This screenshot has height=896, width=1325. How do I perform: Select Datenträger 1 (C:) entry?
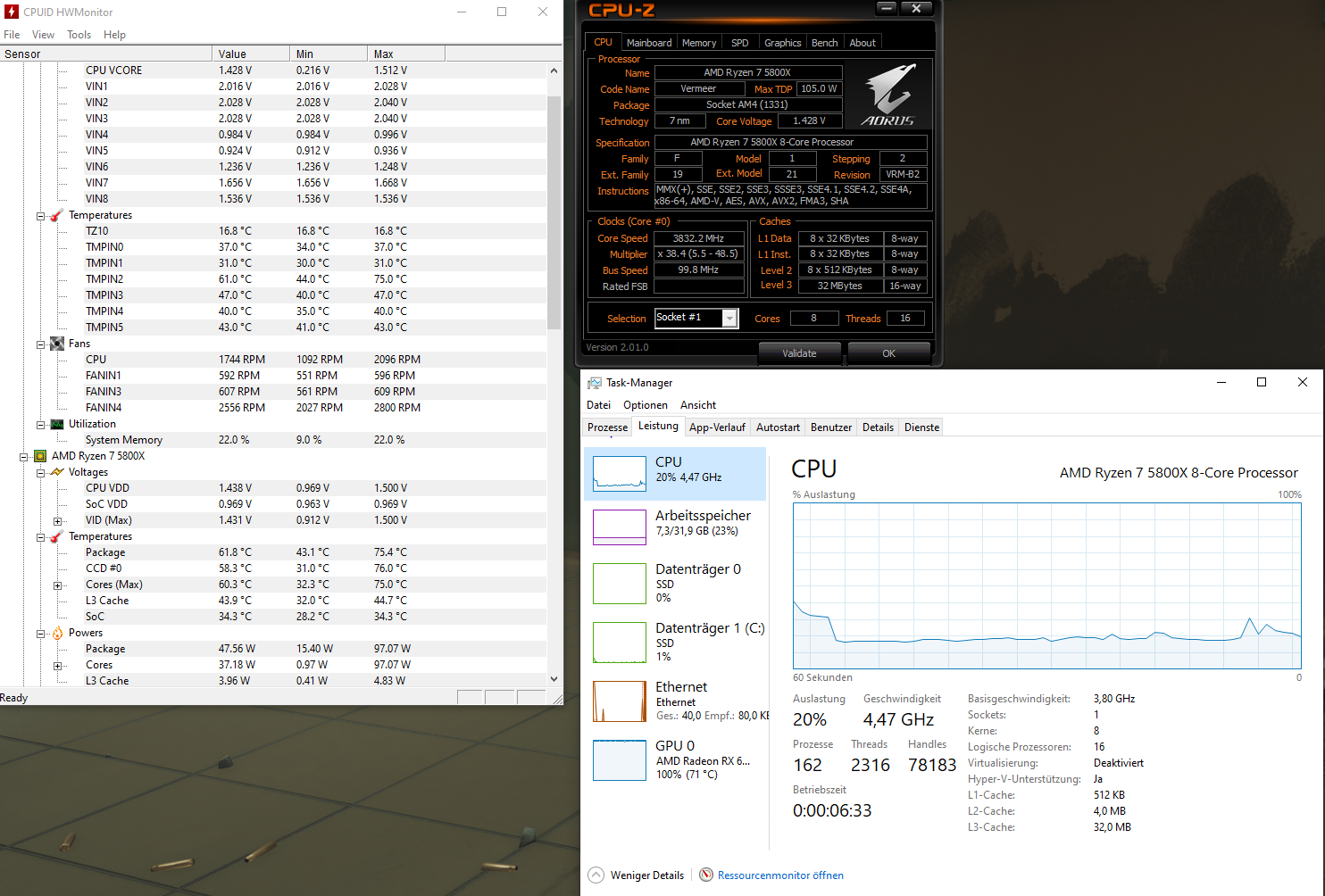(x=675, y=642)
